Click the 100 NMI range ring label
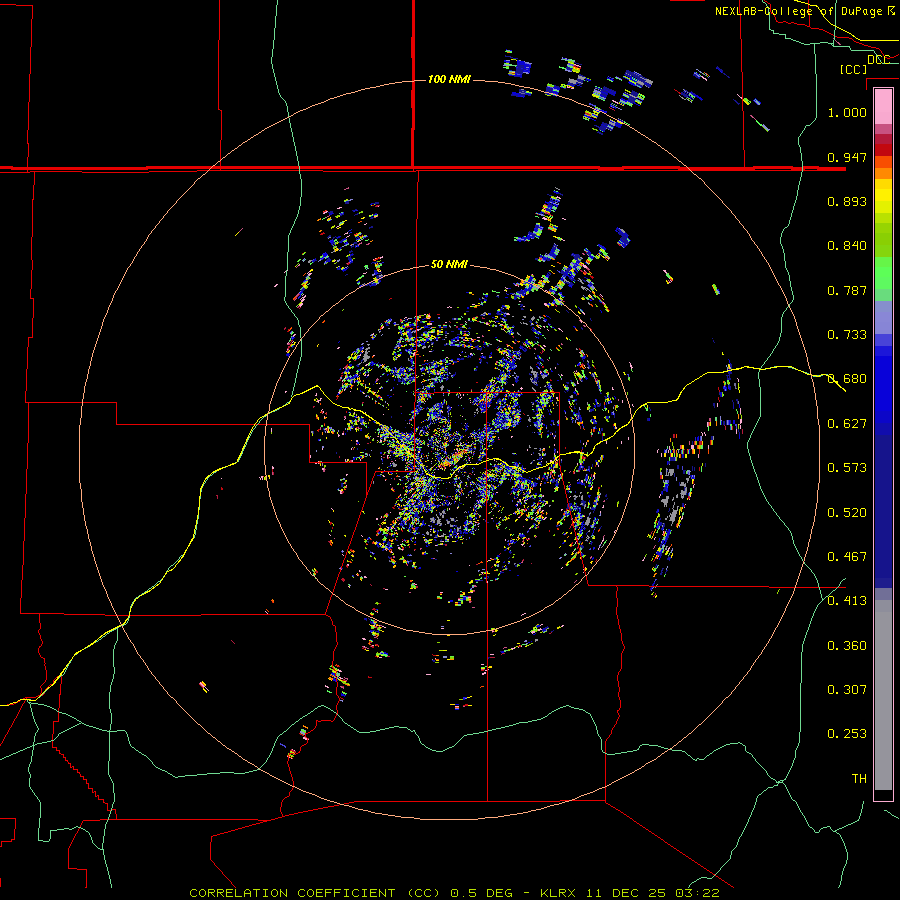The height and width of the screenshot is (900, 900). pyautogui.click(x=449, y=79)
